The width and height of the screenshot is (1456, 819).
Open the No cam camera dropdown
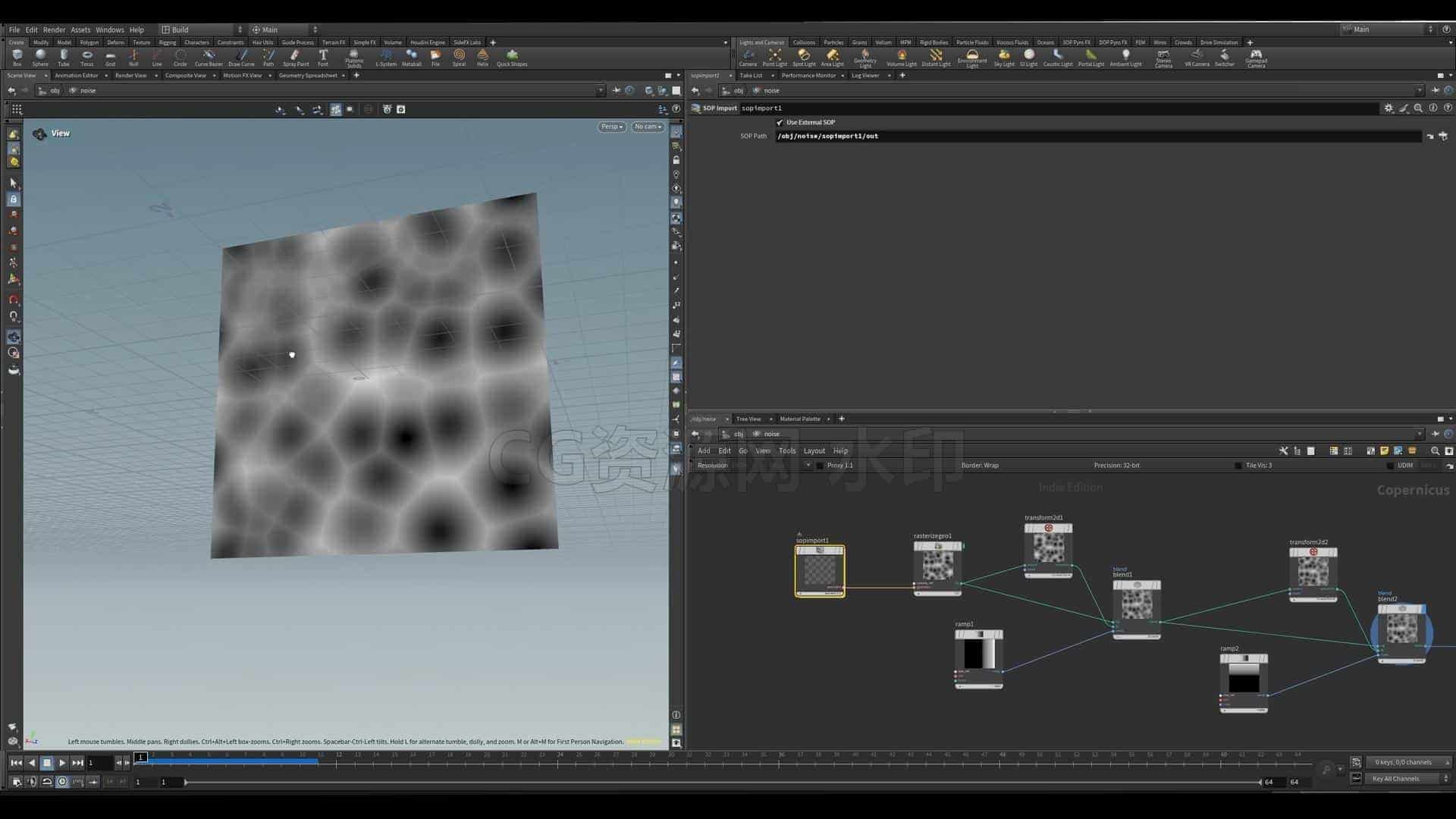[x=648, y=127]
